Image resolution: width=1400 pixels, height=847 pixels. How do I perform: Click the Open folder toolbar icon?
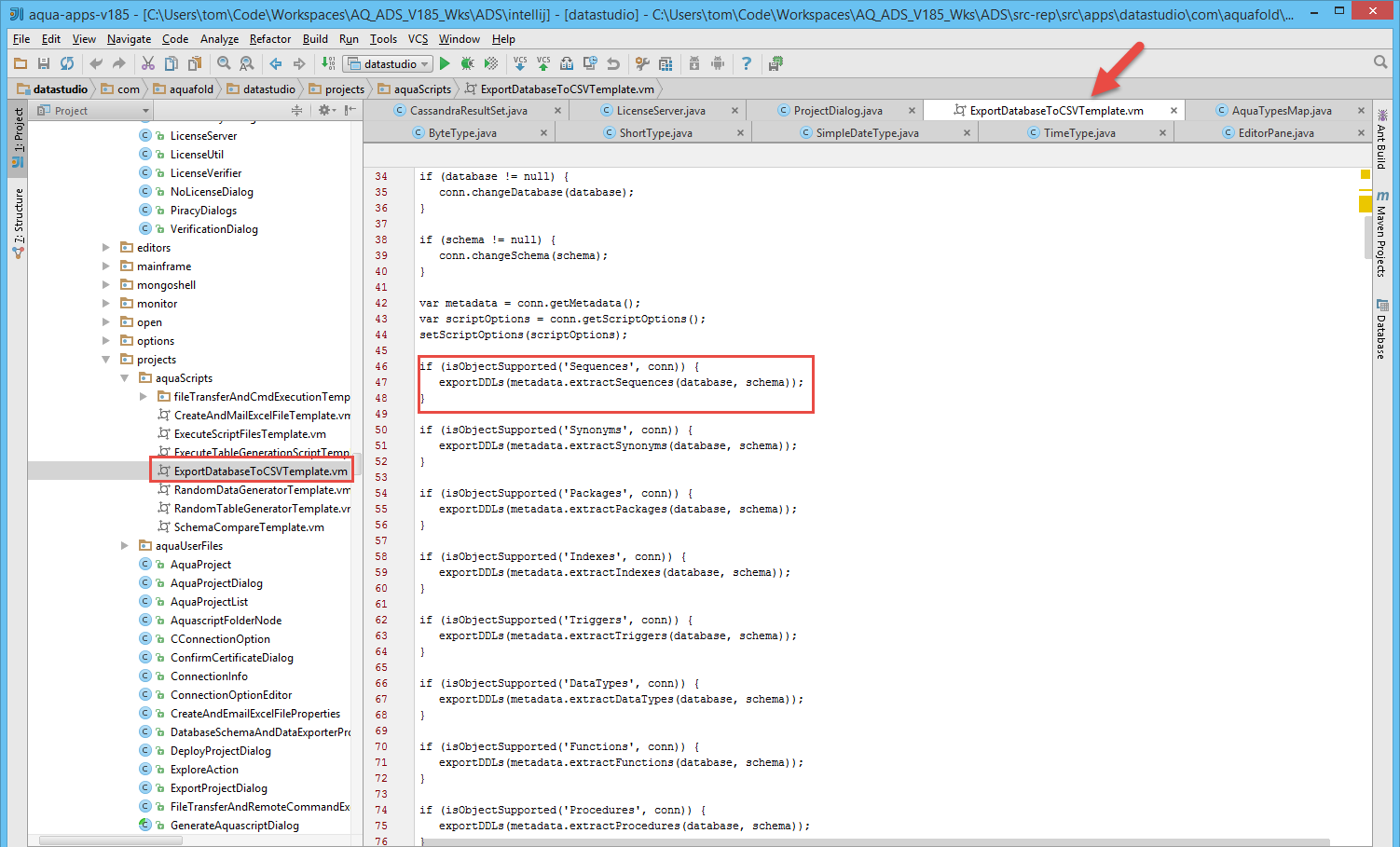tap(21, 63)
